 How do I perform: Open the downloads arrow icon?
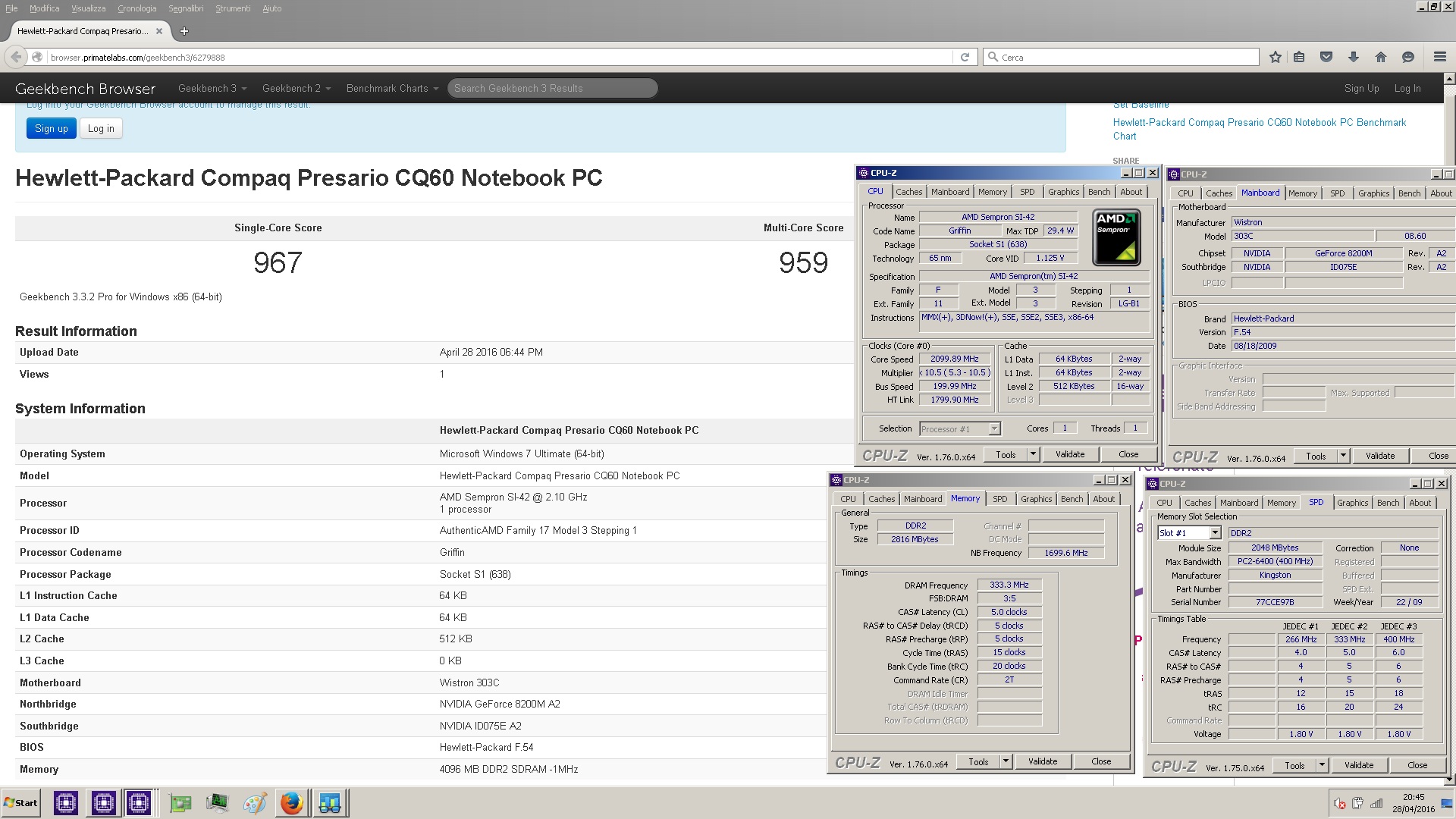coord(1354,57)
